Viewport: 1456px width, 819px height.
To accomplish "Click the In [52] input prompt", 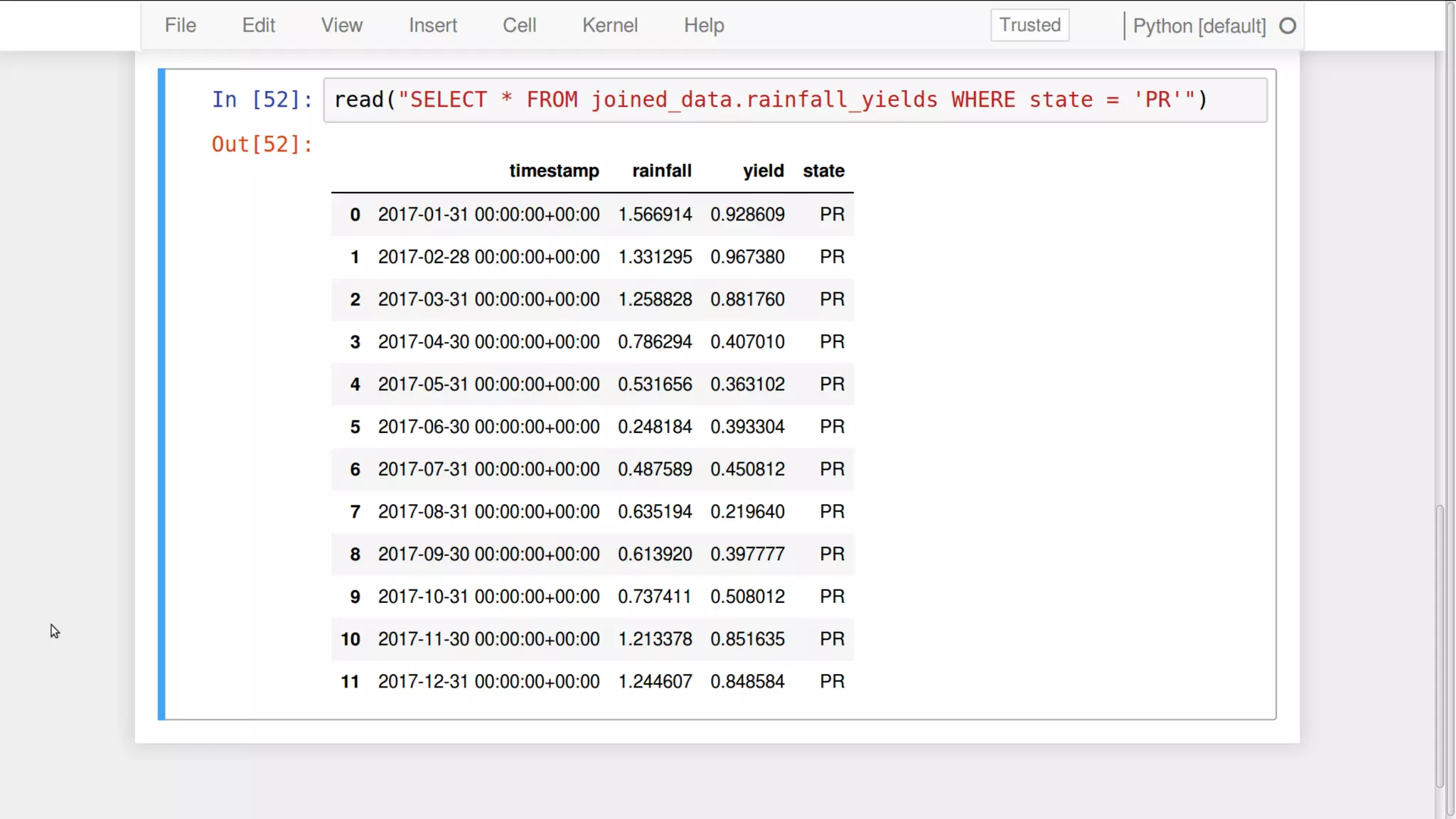I will 262,100.
